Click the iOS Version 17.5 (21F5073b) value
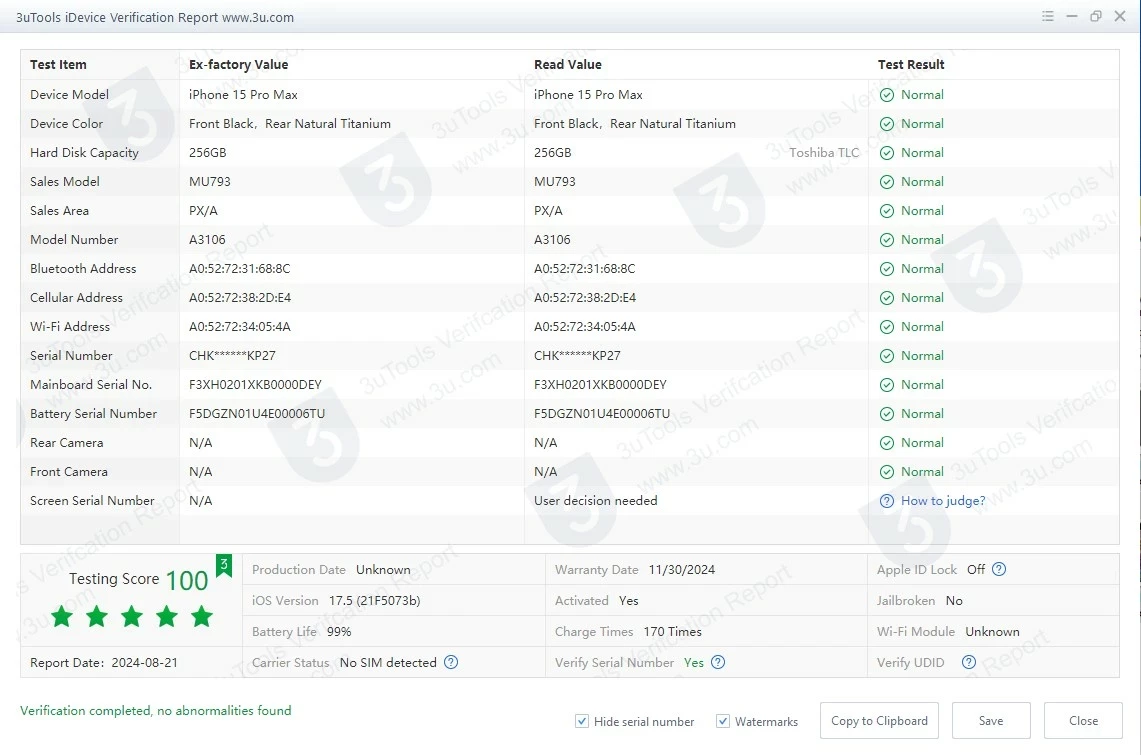This screenshot has width=1141, height=755. [375, 601]
